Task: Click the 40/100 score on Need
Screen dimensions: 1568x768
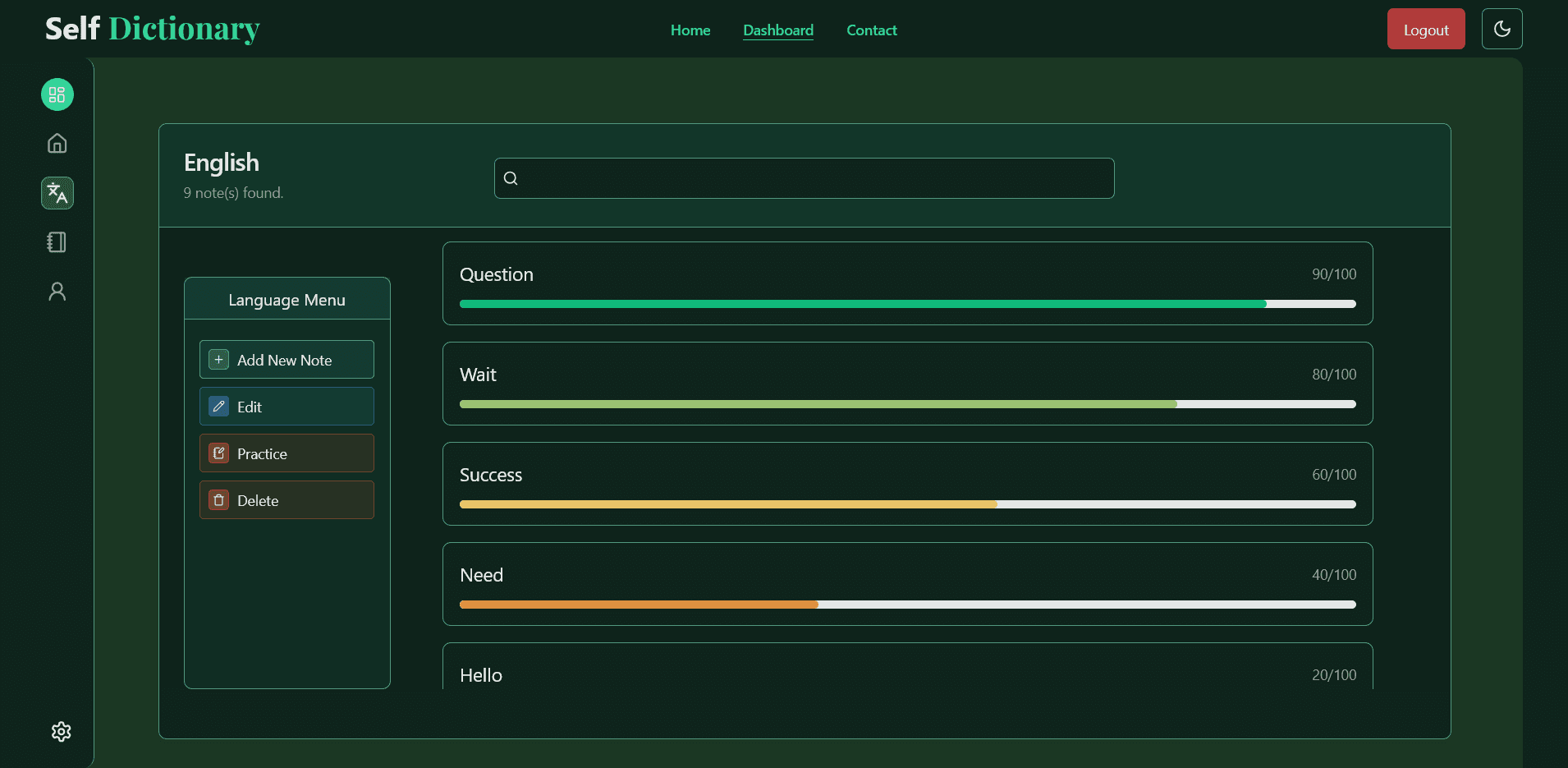Action: [1334, 575]
